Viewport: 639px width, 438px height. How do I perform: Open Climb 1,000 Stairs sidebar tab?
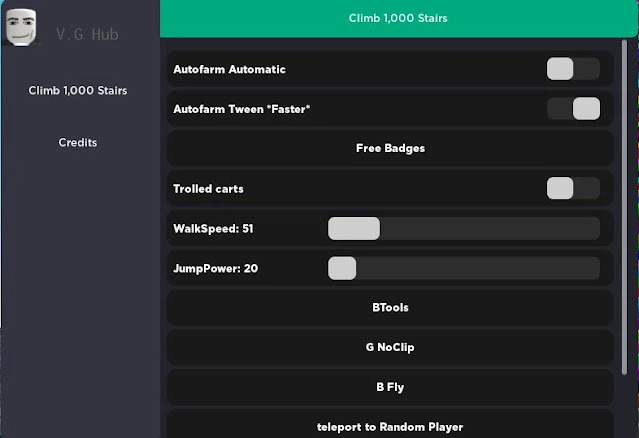[x=77, y=90]
